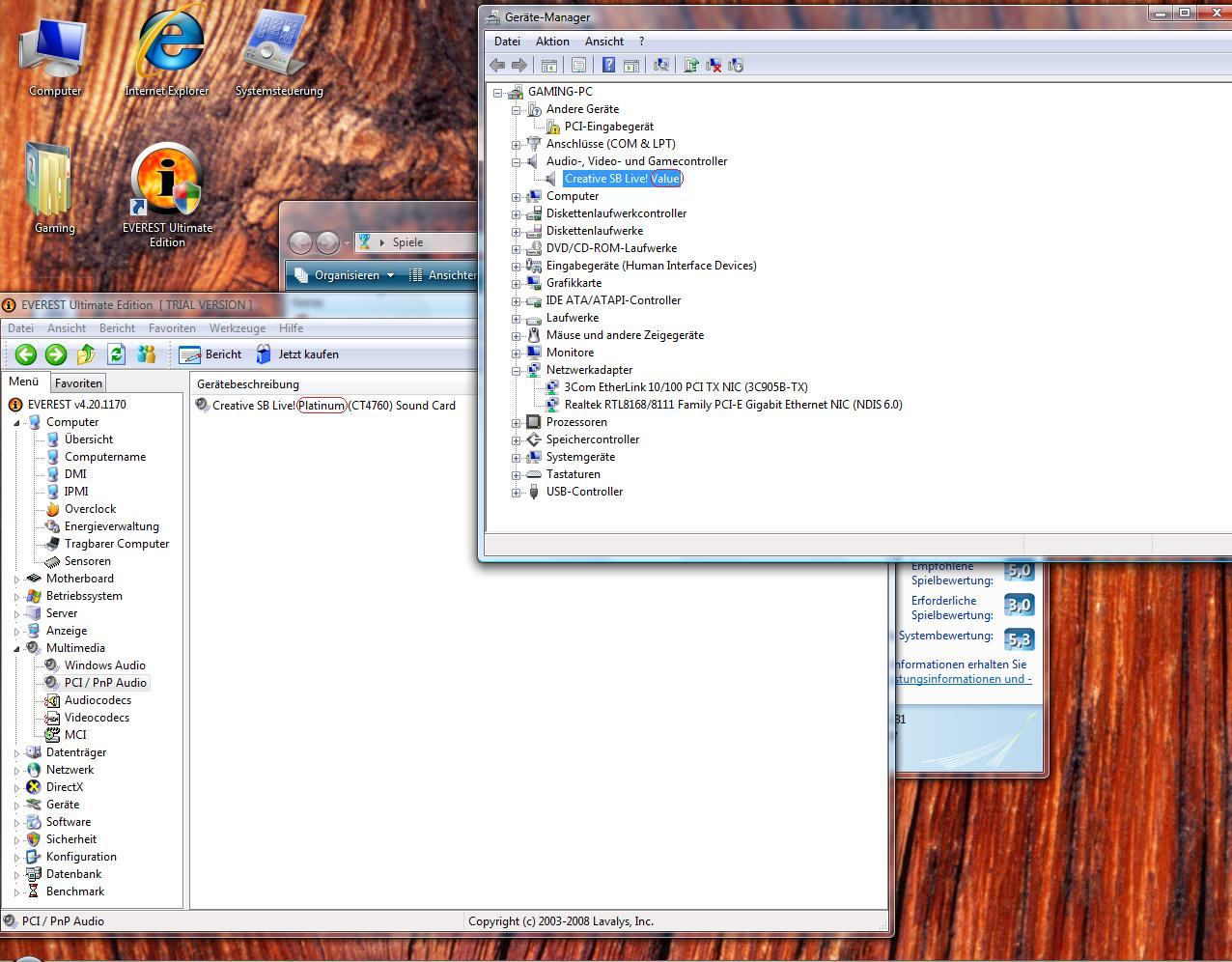Viewport: 1232px width, 962px height.
Task: Collapse Audio-, Video- und Gamecontroller node
Action: coord(516,161)
